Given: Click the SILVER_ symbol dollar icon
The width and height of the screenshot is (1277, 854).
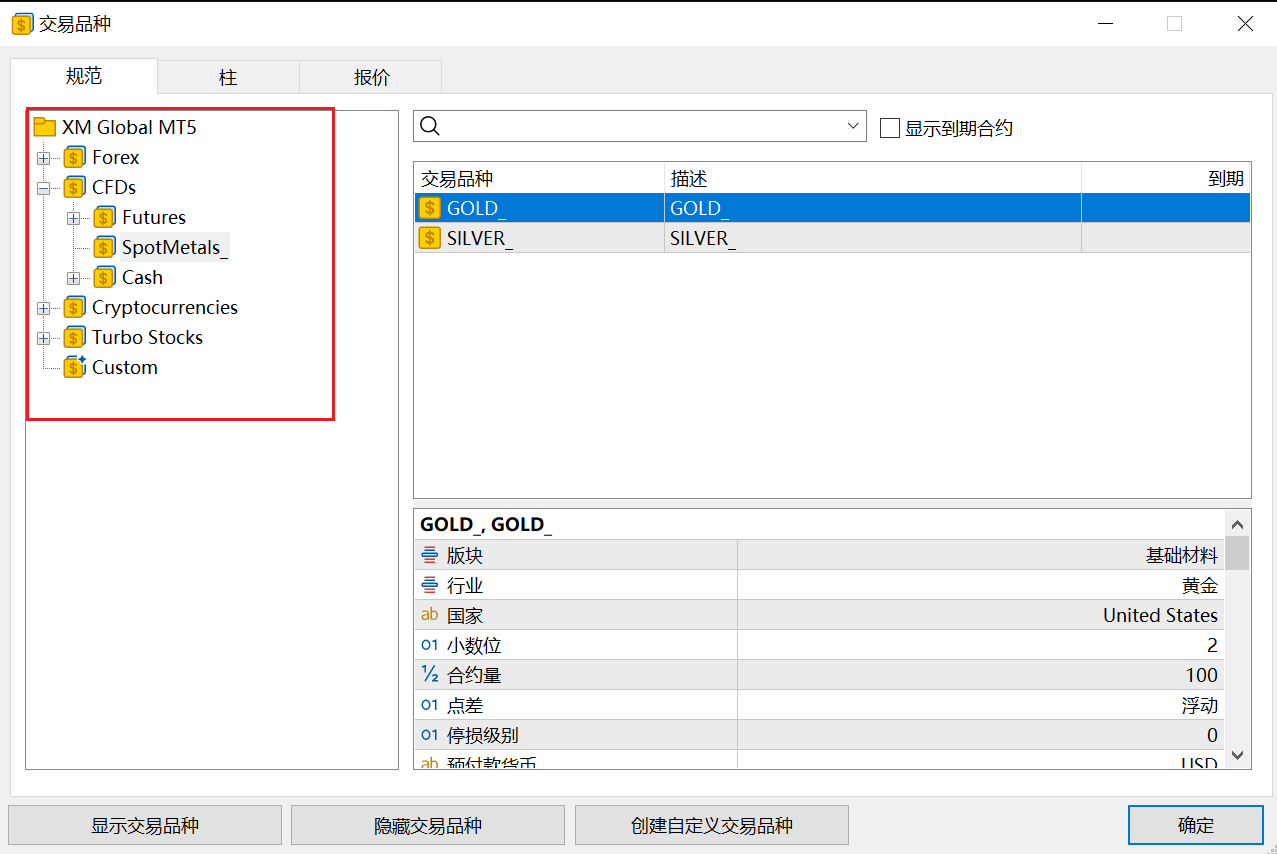Looking at the screenshot, I should coord(429,237).
